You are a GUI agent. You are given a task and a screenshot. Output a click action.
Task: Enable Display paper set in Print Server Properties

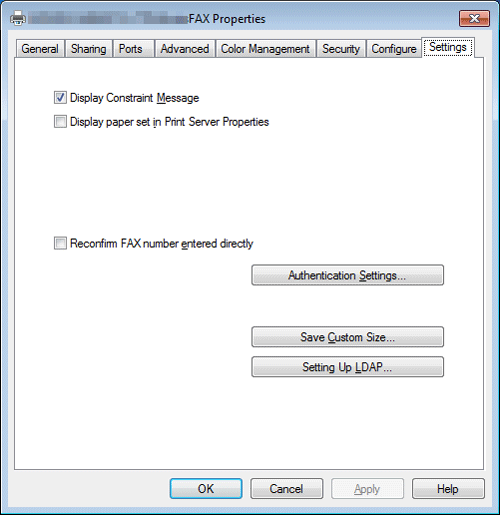[x=60, y=122]
